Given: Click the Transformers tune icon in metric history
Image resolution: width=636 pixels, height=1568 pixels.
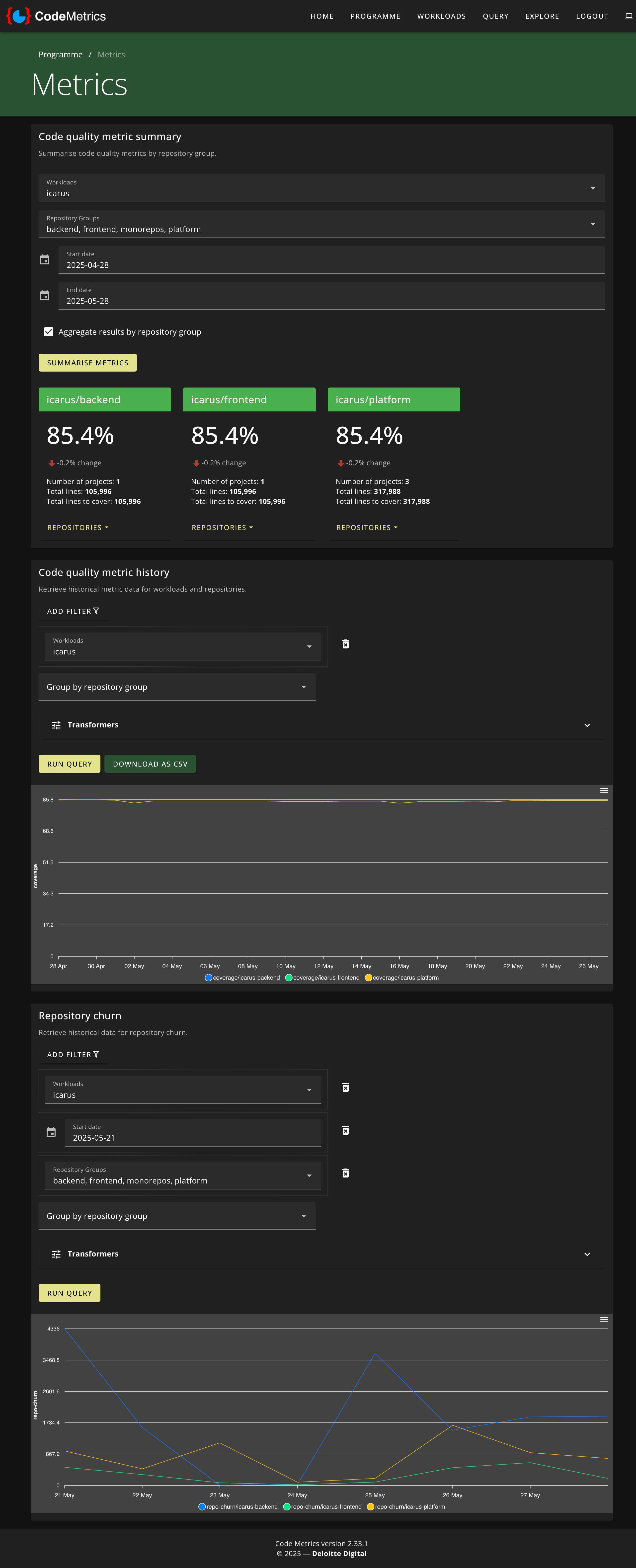Looking at the screenshot, I should click(56, 725).
